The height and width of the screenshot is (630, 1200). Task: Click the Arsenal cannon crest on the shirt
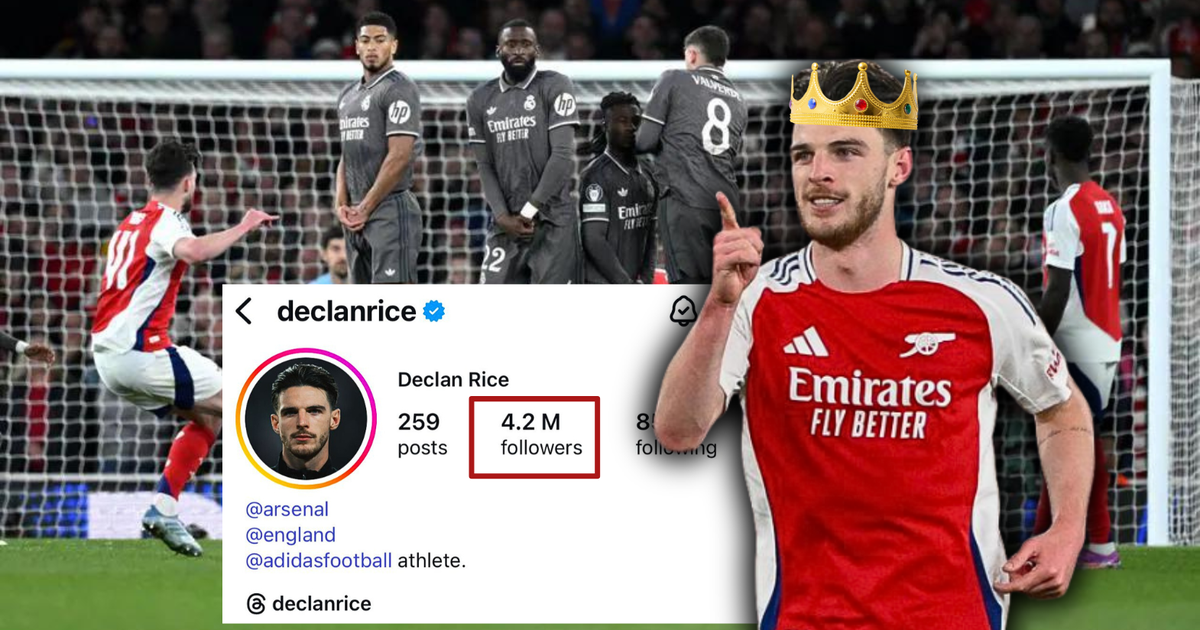926,345
